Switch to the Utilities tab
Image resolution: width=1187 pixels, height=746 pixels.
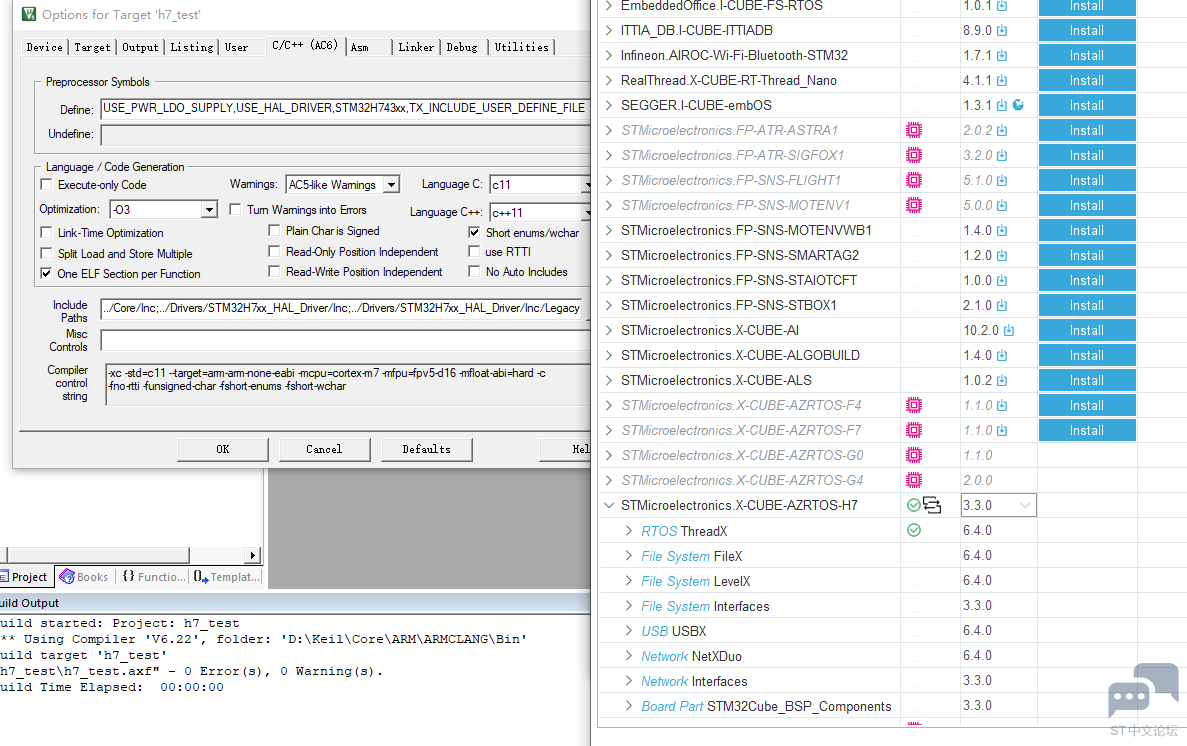(522, 47)
